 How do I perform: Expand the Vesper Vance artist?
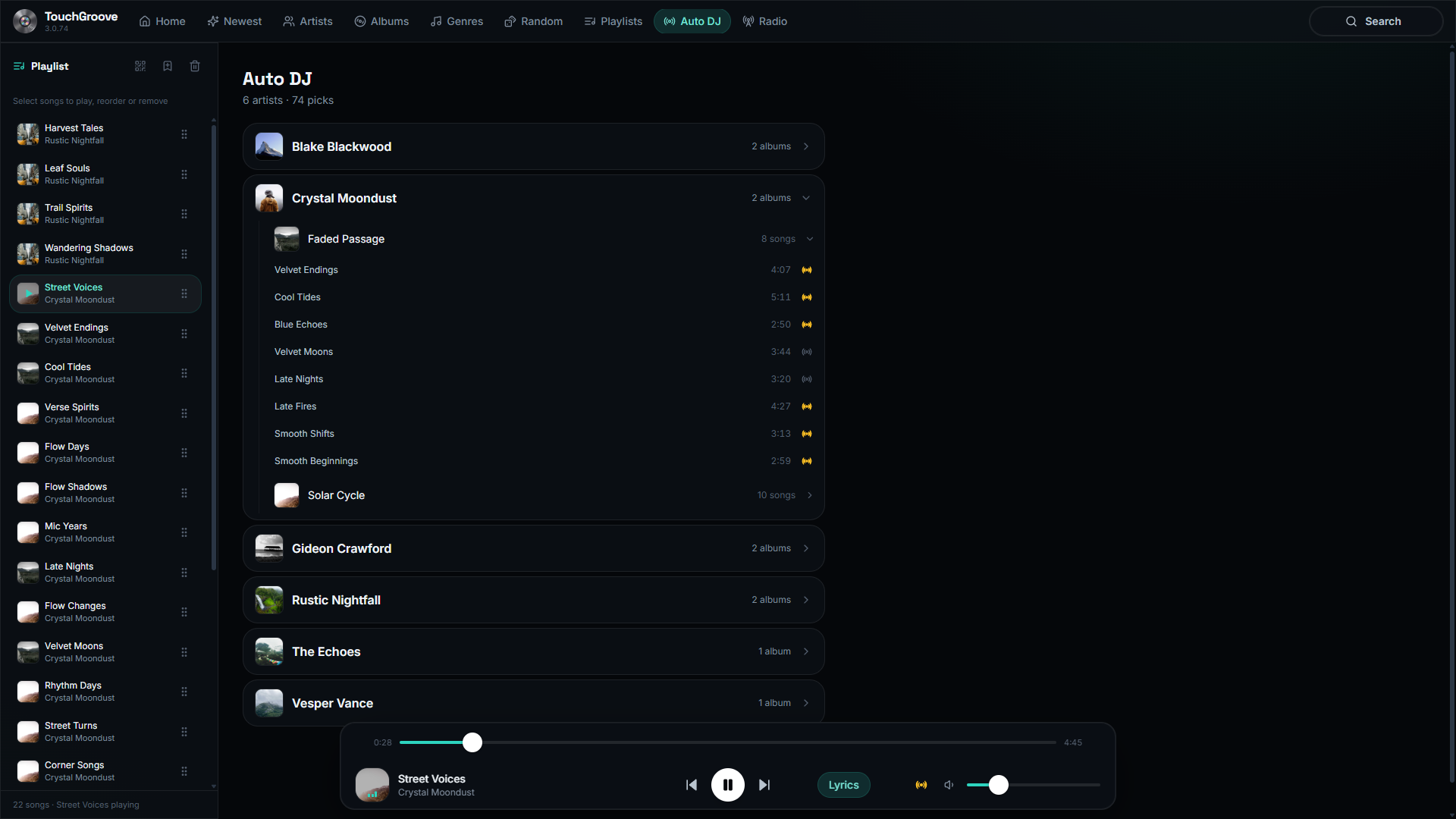534,703
